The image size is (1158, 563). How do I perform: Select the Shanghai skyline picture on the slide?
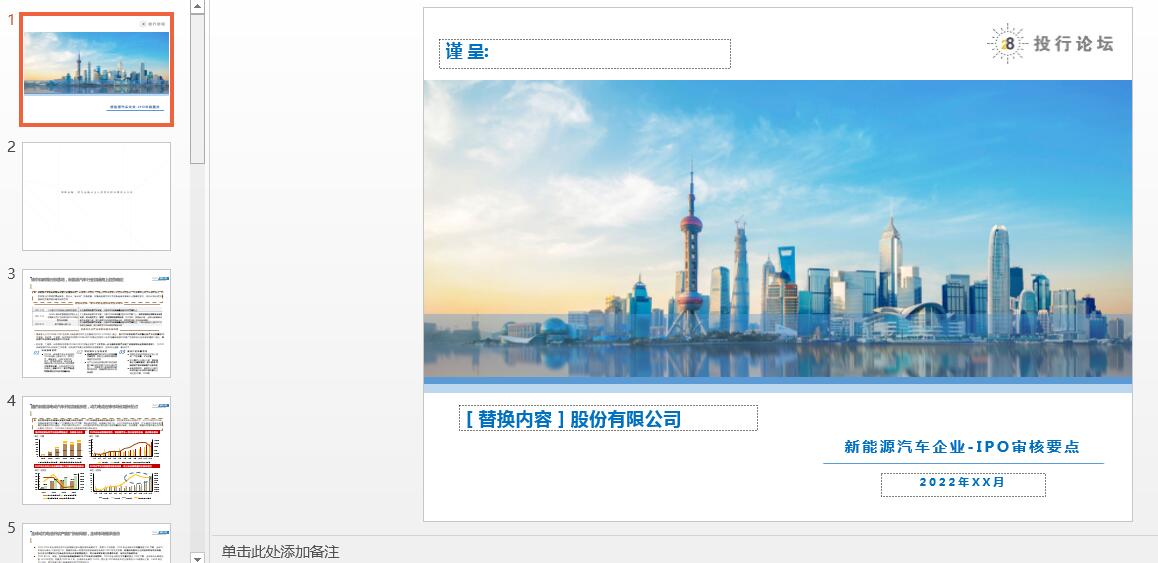click(778, 228)
